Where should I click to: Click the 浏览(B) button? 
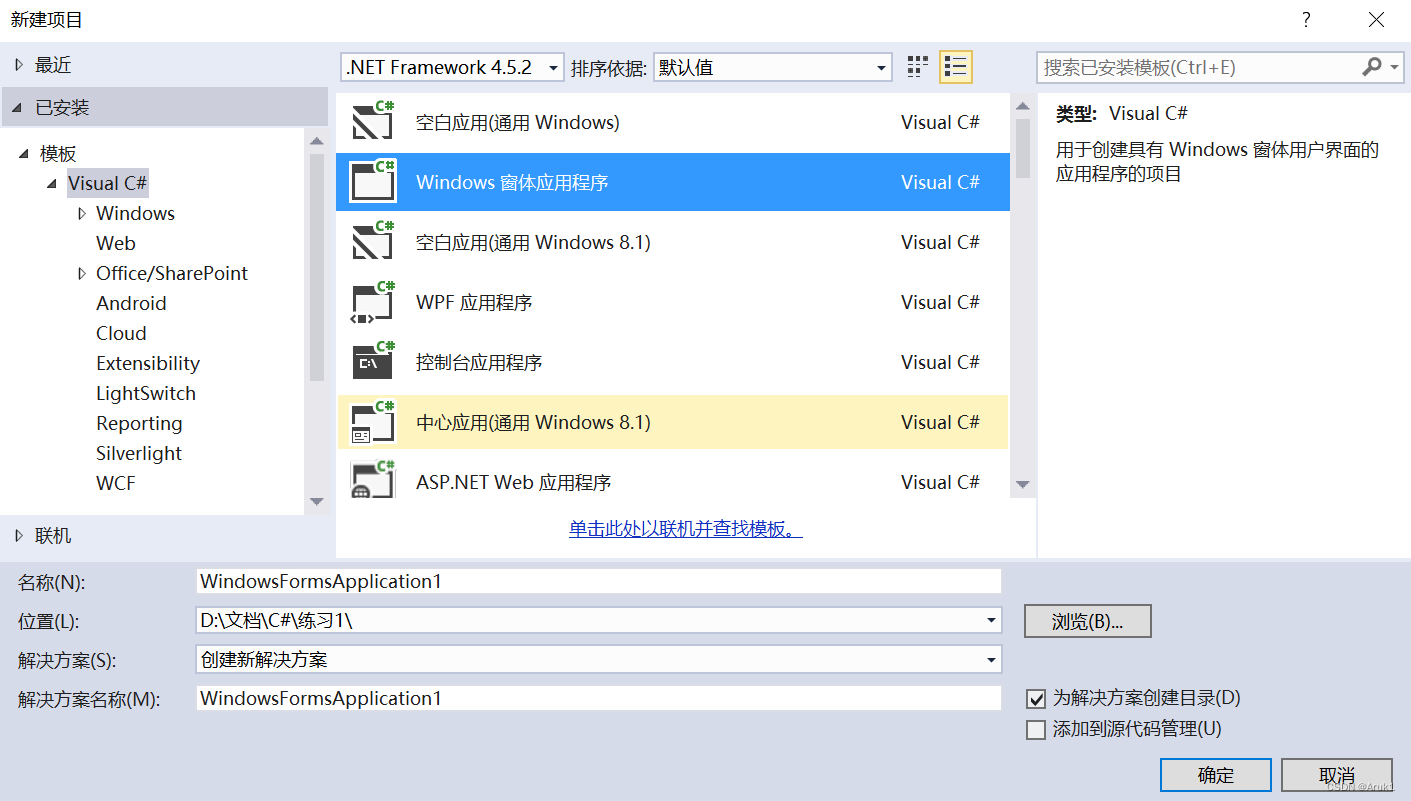(1087, 620)
